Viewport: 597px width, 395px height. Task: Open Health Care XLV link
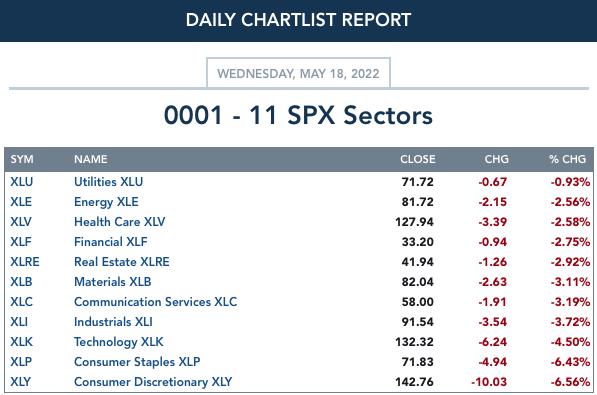pyautogui.click(x=120, y=222)
